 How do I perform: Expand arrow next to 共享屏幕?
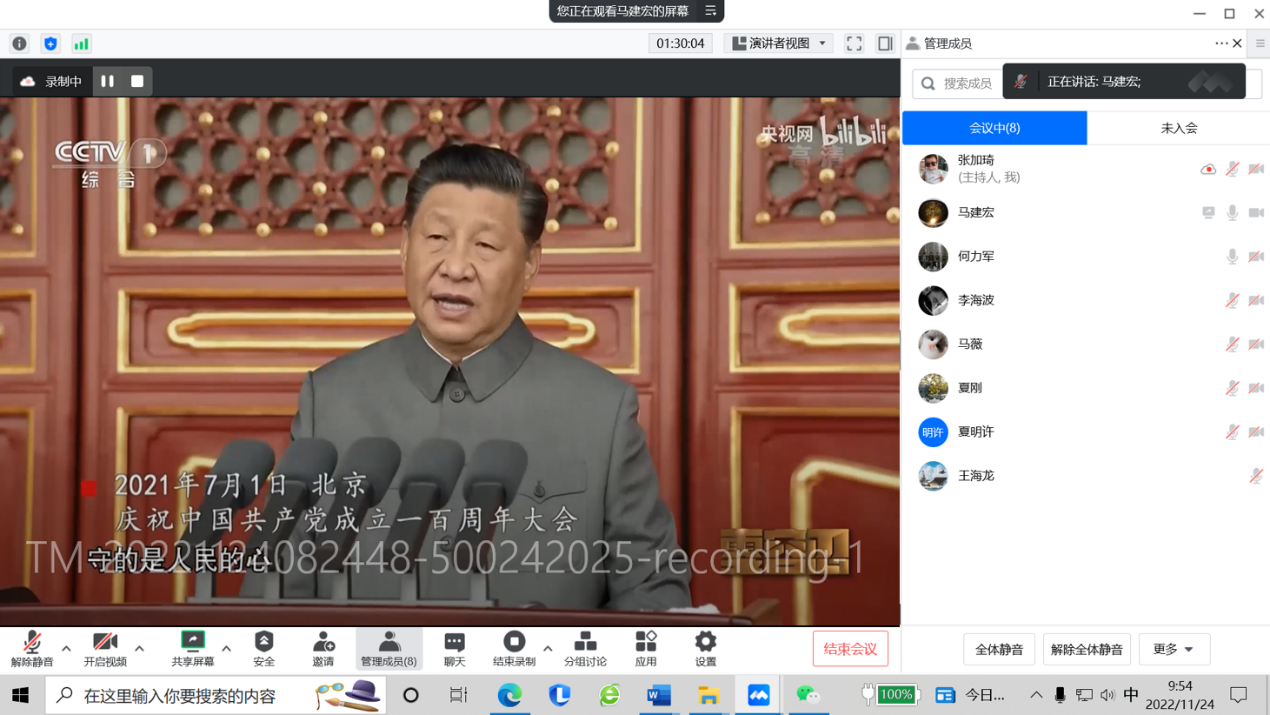tap(227, 649)
